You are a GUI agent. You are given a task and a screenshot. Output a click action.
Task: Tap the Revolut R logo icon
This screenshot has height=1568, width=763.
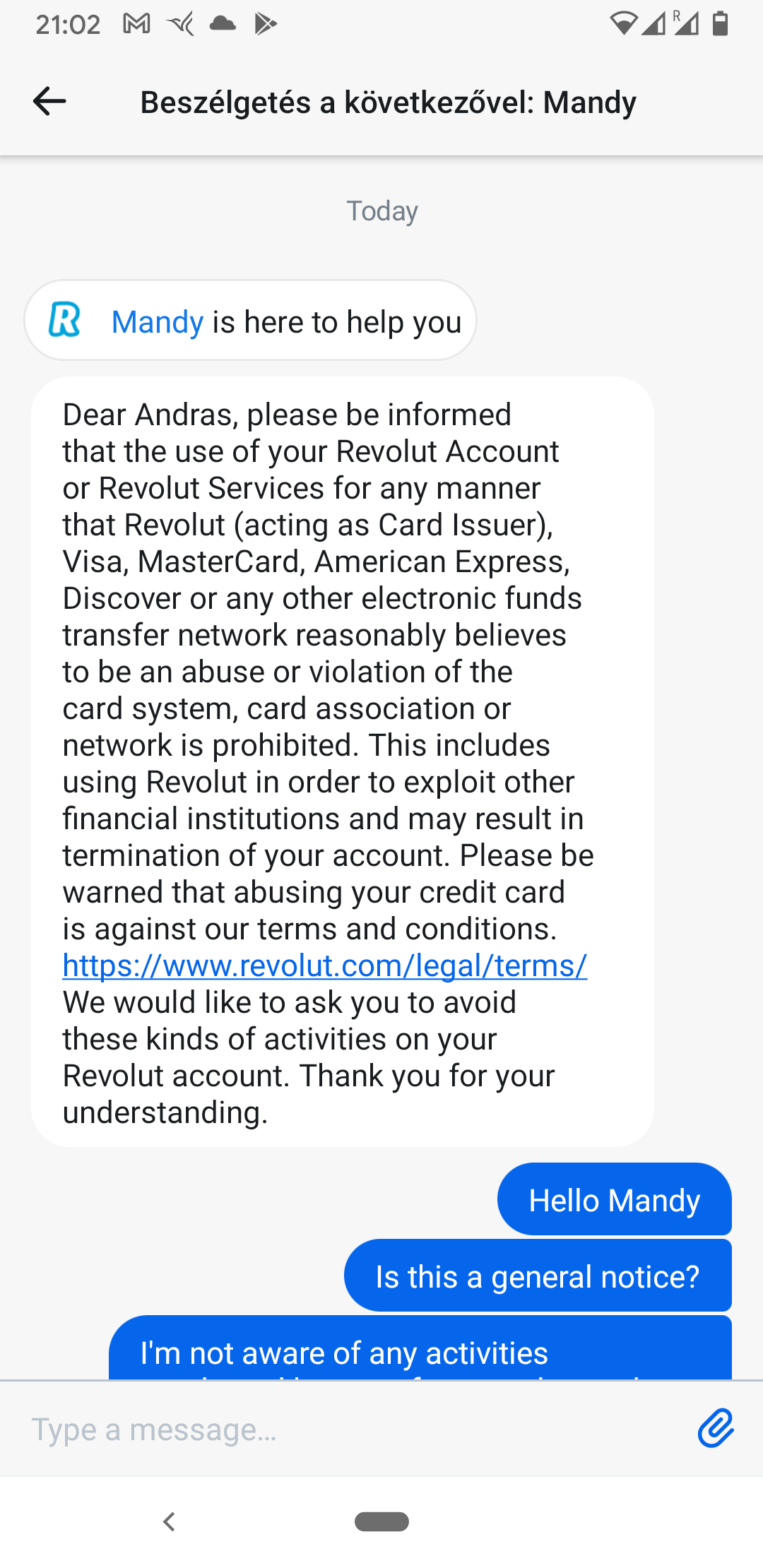click(65, 320)
